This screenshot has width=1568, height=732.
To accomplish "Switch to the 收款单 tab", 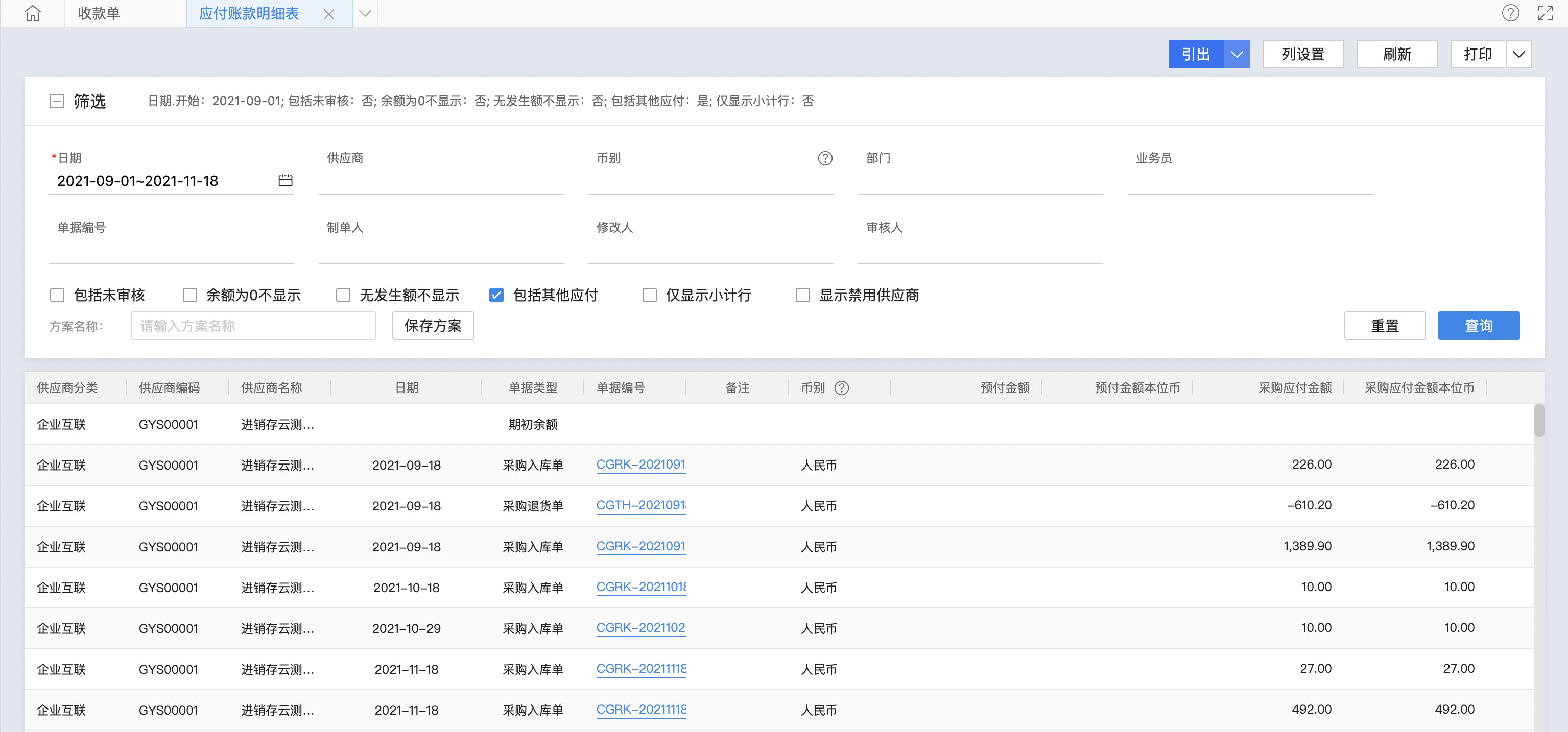I will click(x=99, y=13).
